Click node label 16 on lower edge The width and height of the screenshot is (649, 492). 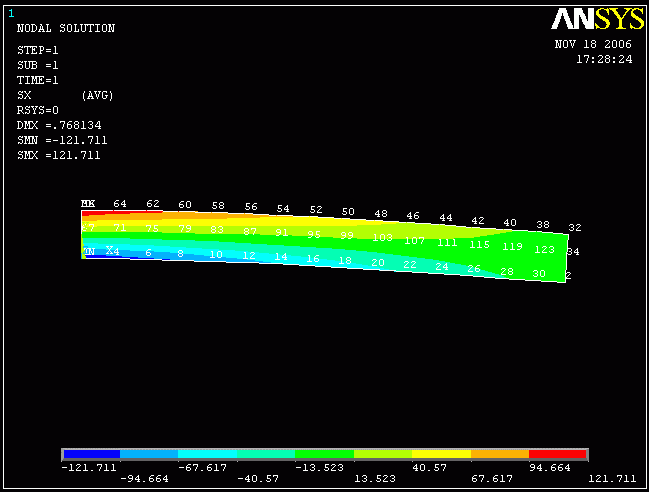click(x=312, y=259)
